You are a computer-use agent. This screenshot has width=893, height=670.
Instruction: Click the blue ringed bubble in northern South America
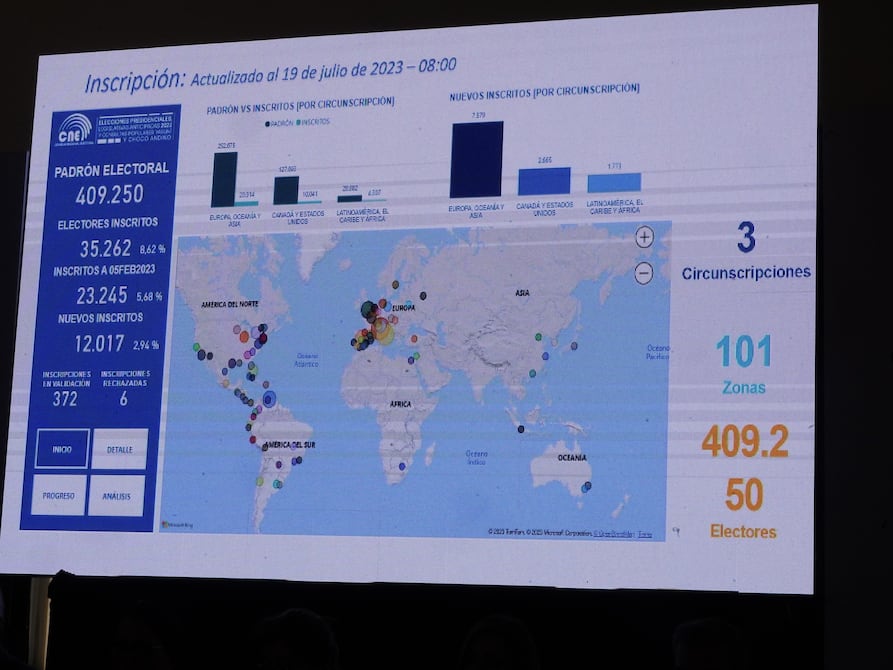[268, 398]
